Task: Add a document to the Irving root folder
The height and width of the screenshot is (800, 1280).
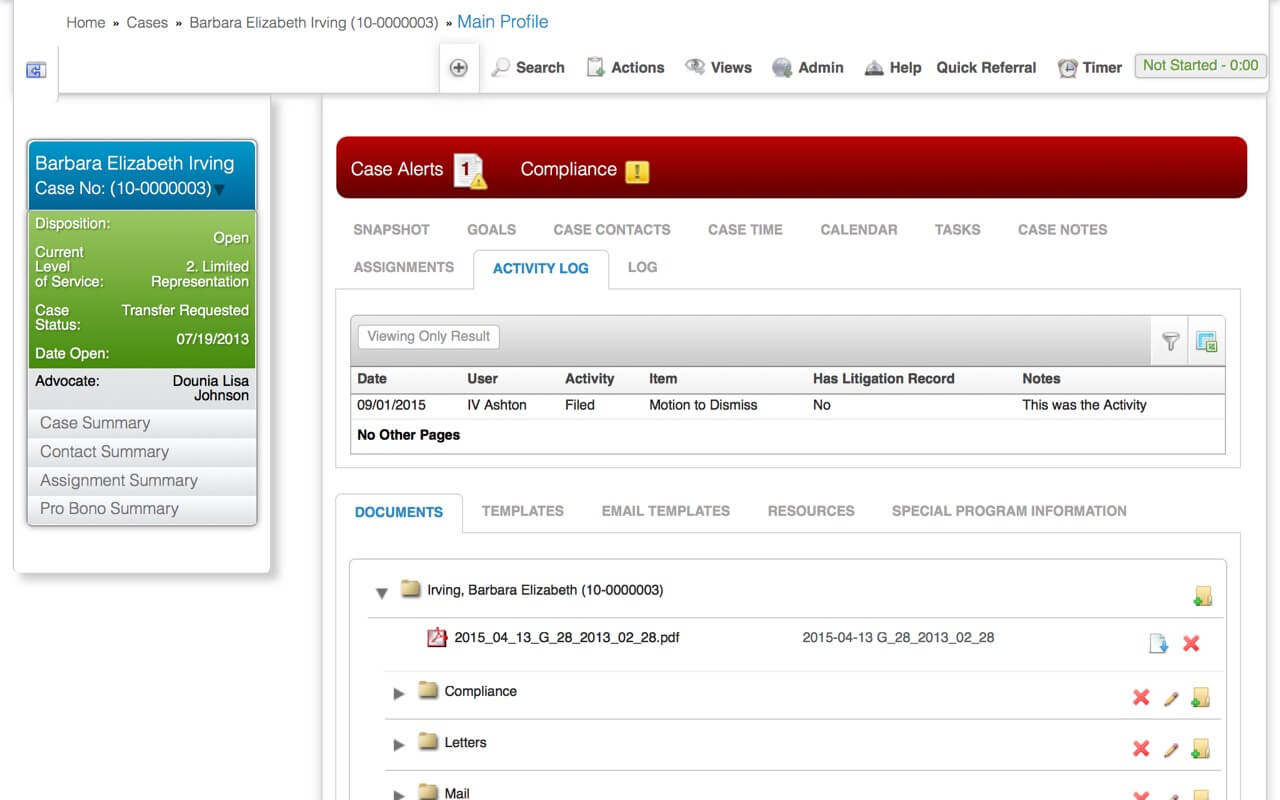Action: pos(1203,594)
